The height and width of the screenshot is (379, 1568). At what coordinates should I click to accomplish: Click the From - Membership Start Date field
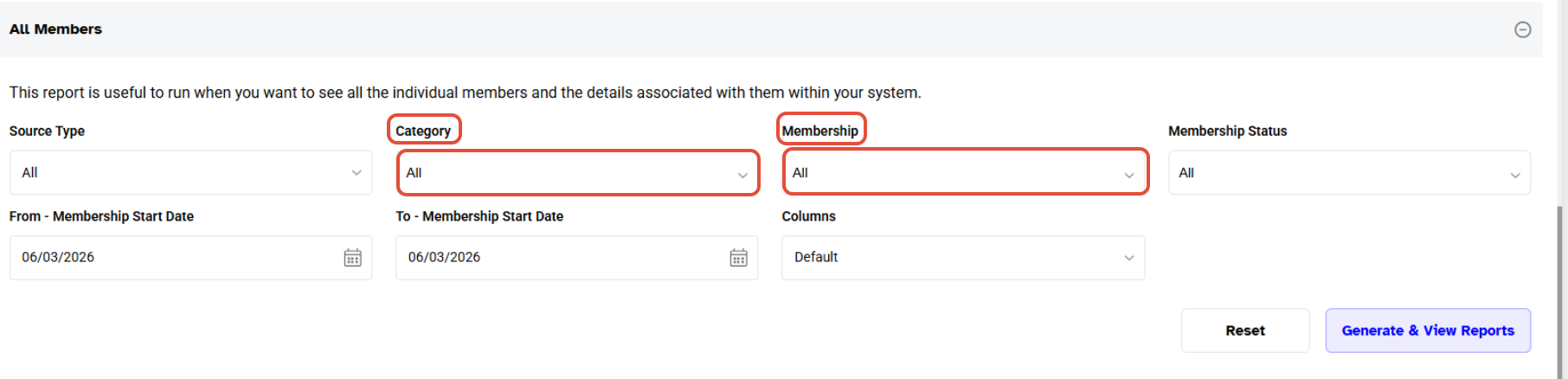click(173, 258)
